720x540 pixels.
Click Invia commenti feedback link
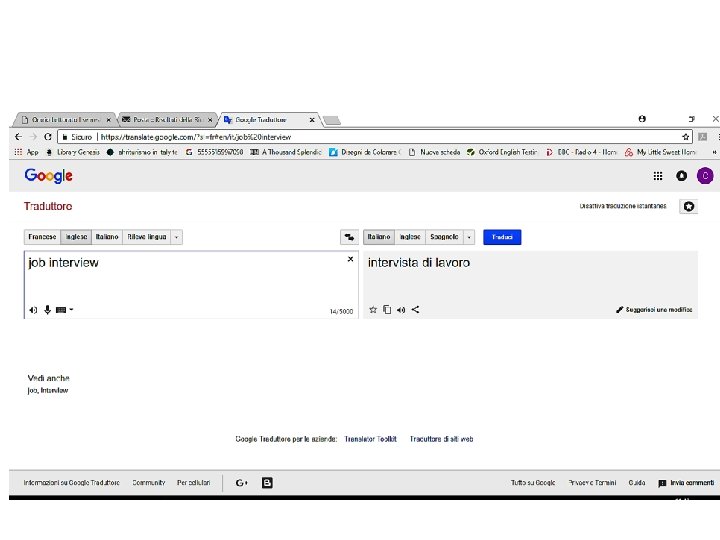[686, 483]
